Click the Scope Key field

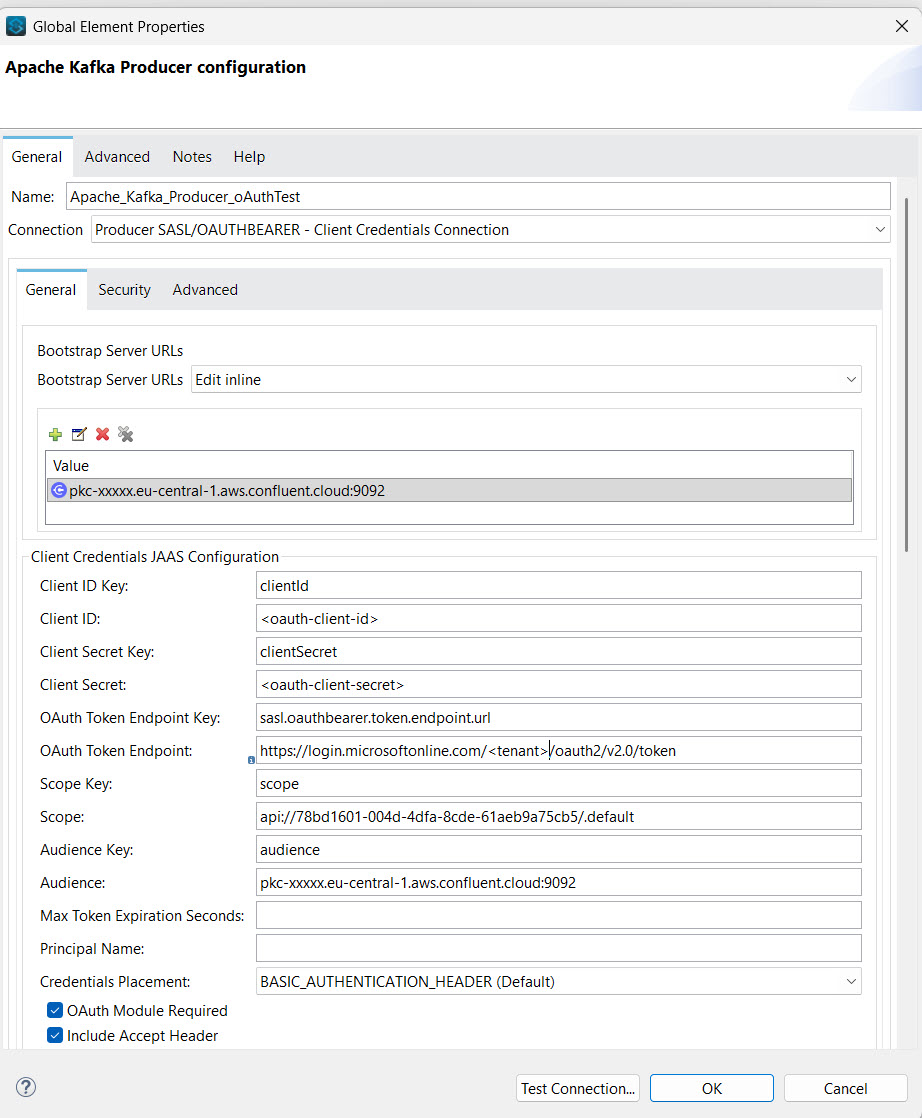click(x=558, y=784)
